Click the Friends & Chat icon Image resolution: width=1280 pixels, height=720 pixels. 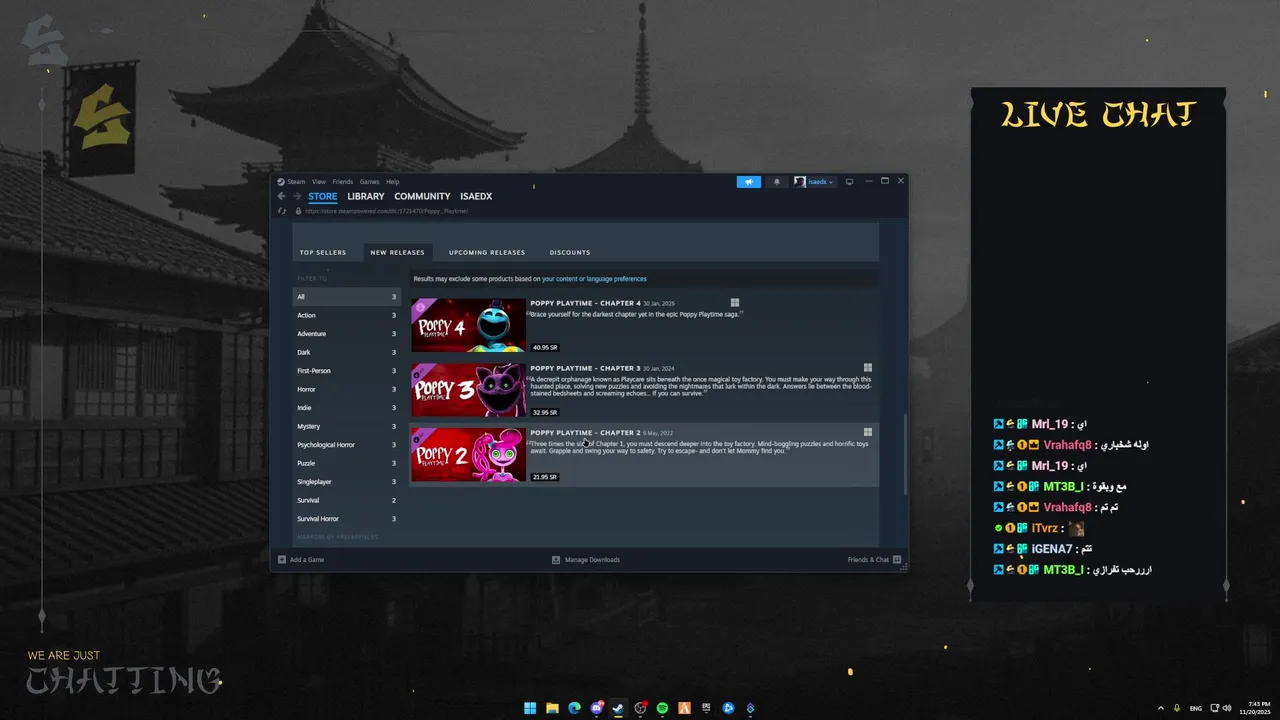coord(897,560)
